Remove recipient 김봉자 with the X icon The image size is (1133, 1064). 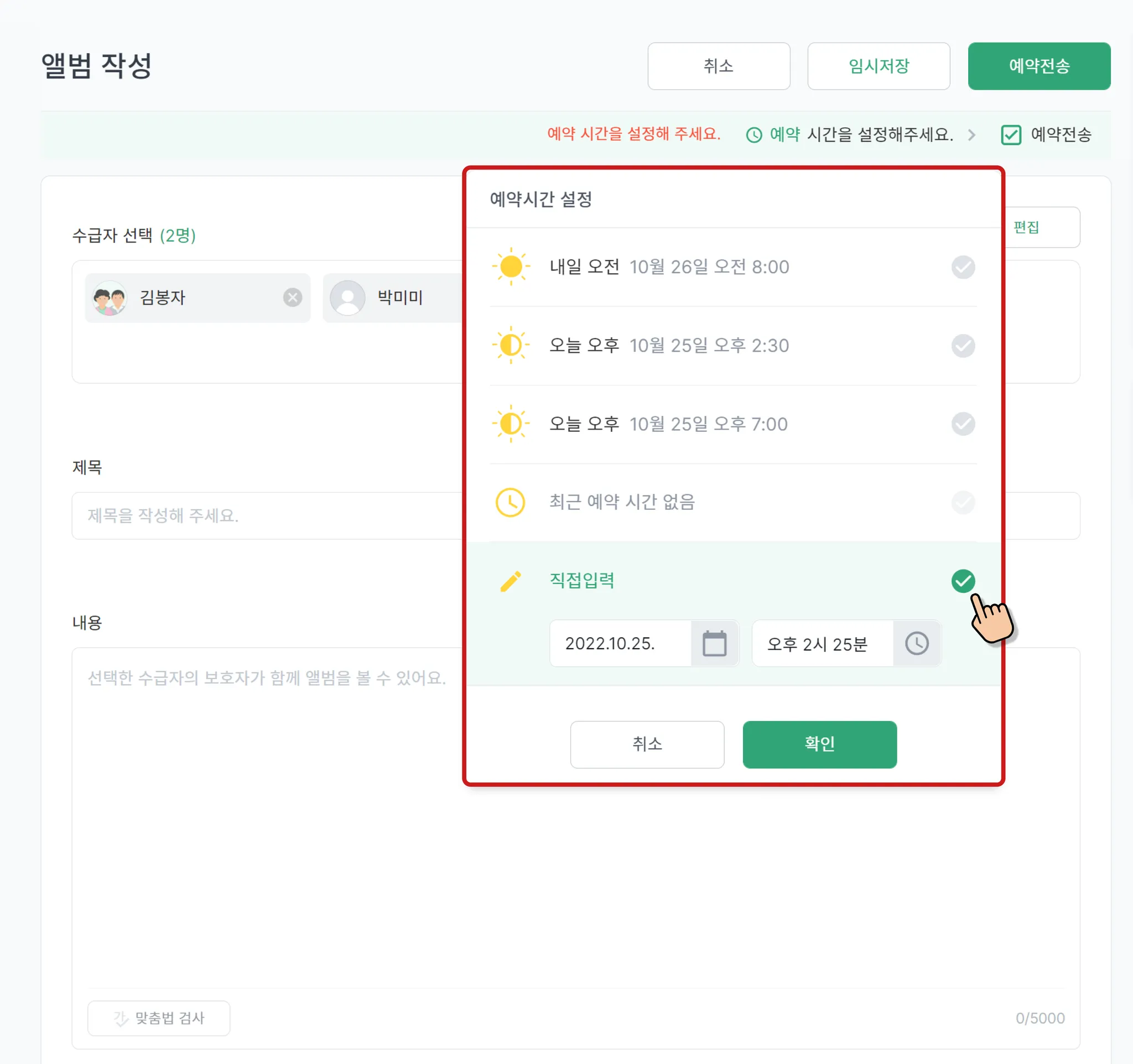(x=292, y=298)
